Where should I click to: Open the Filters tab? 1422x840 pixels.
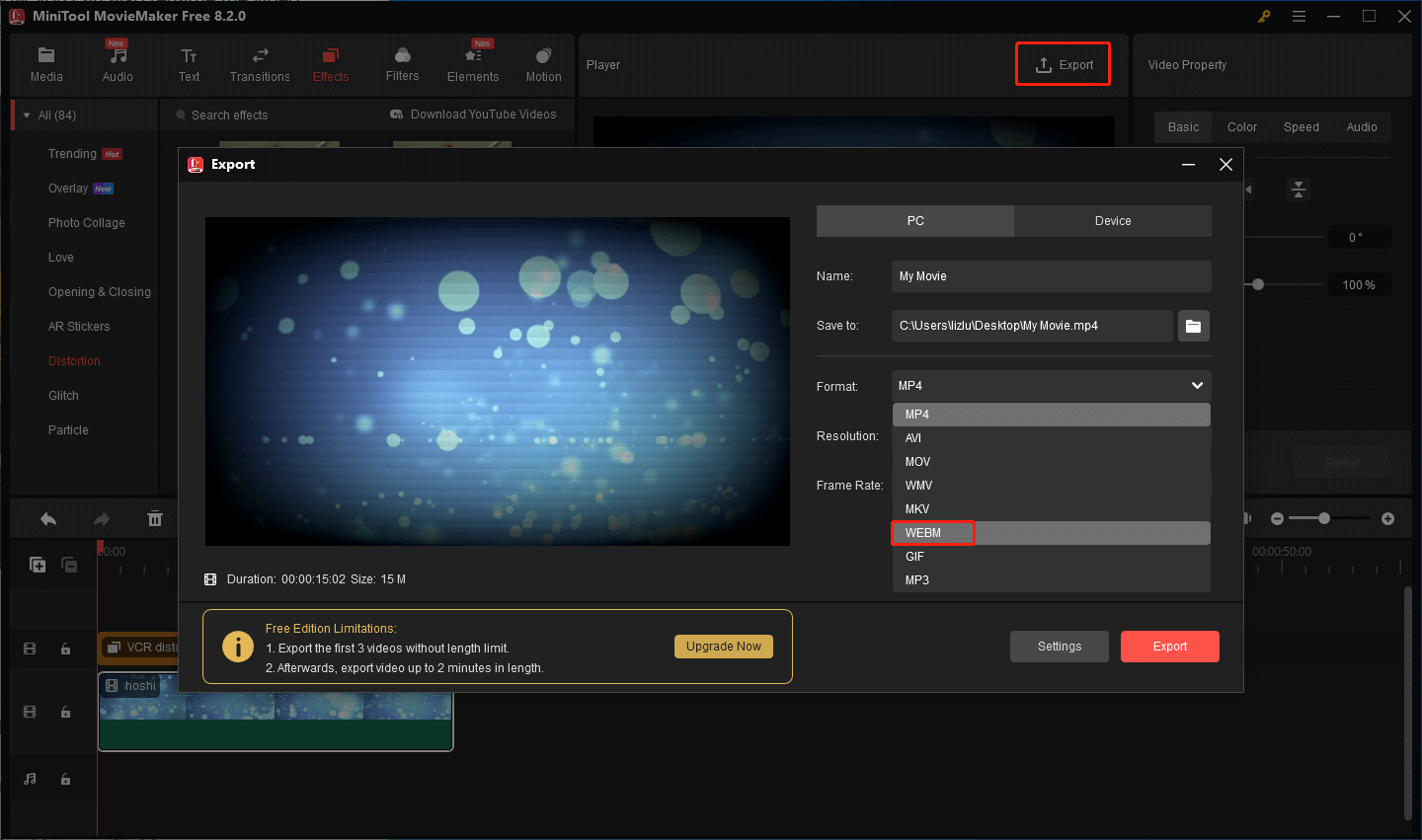(402, 65)
